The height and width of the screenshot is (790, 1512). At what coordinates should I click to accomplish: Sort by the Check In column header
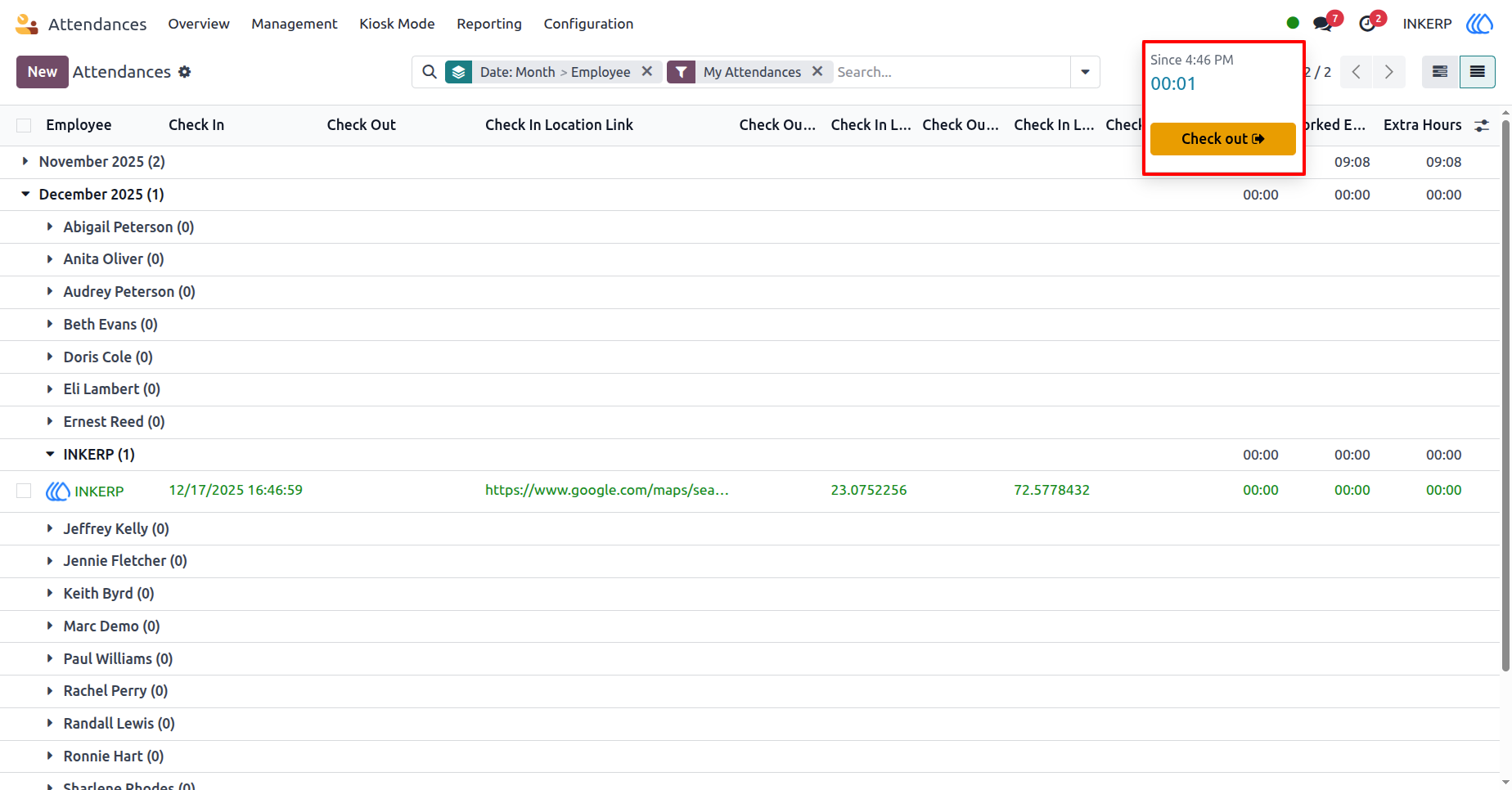tap(196, 125)
